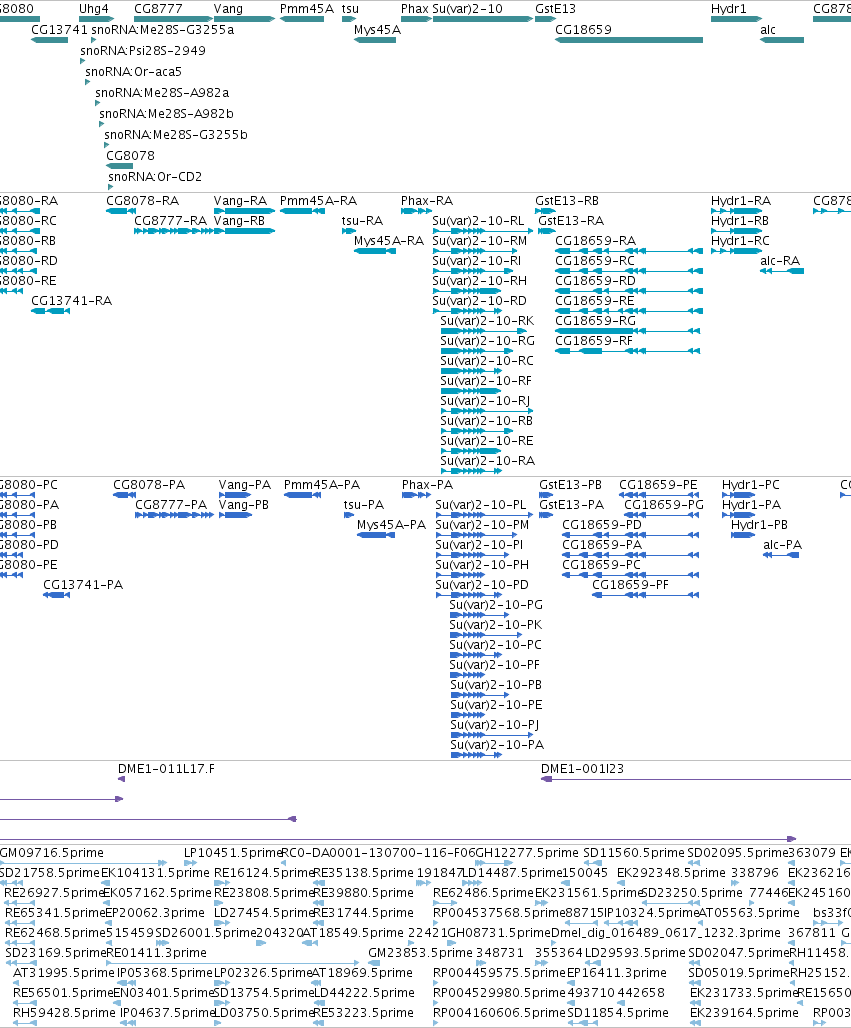851x1028 pixels.
Task: Open protein feature Su(var)2-10-PL
Action: click(x=484, y=515)
